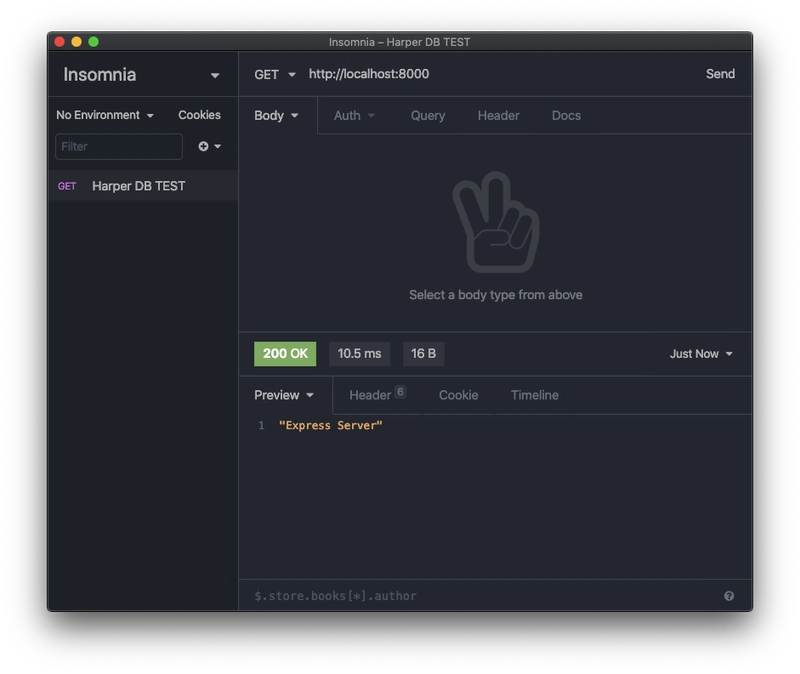
Task: View the response Cookie tab
Action: tap(458, 395)
